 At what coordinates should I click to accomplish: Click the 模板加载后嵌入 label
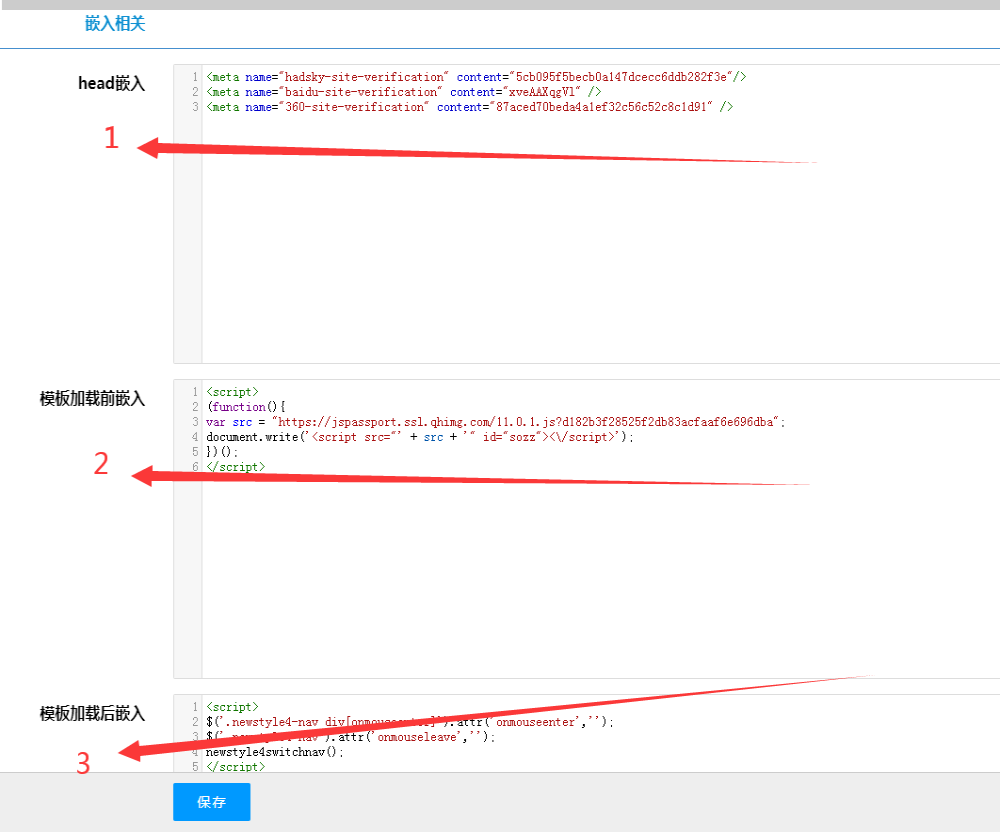pos(92,714)
